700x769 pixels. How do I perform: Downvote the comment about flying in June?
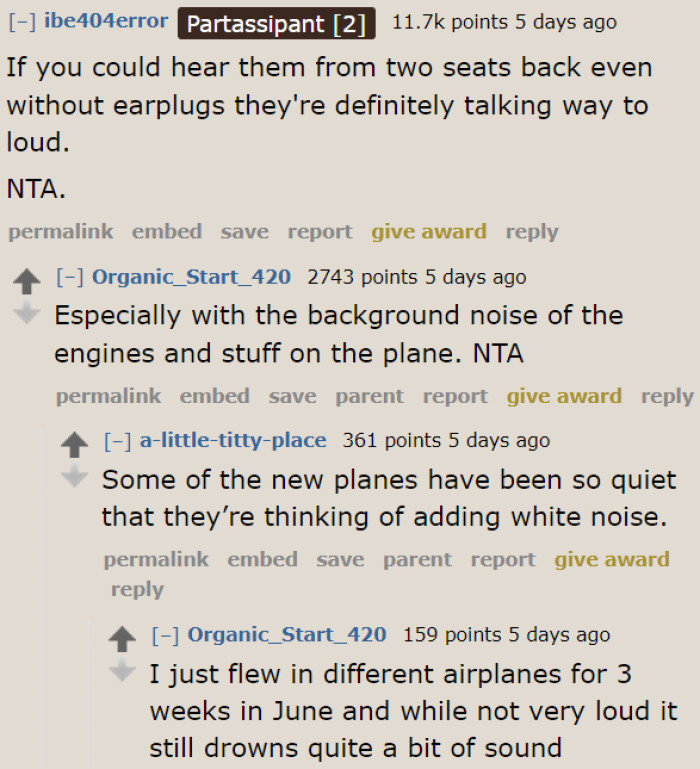pos(123,671)
